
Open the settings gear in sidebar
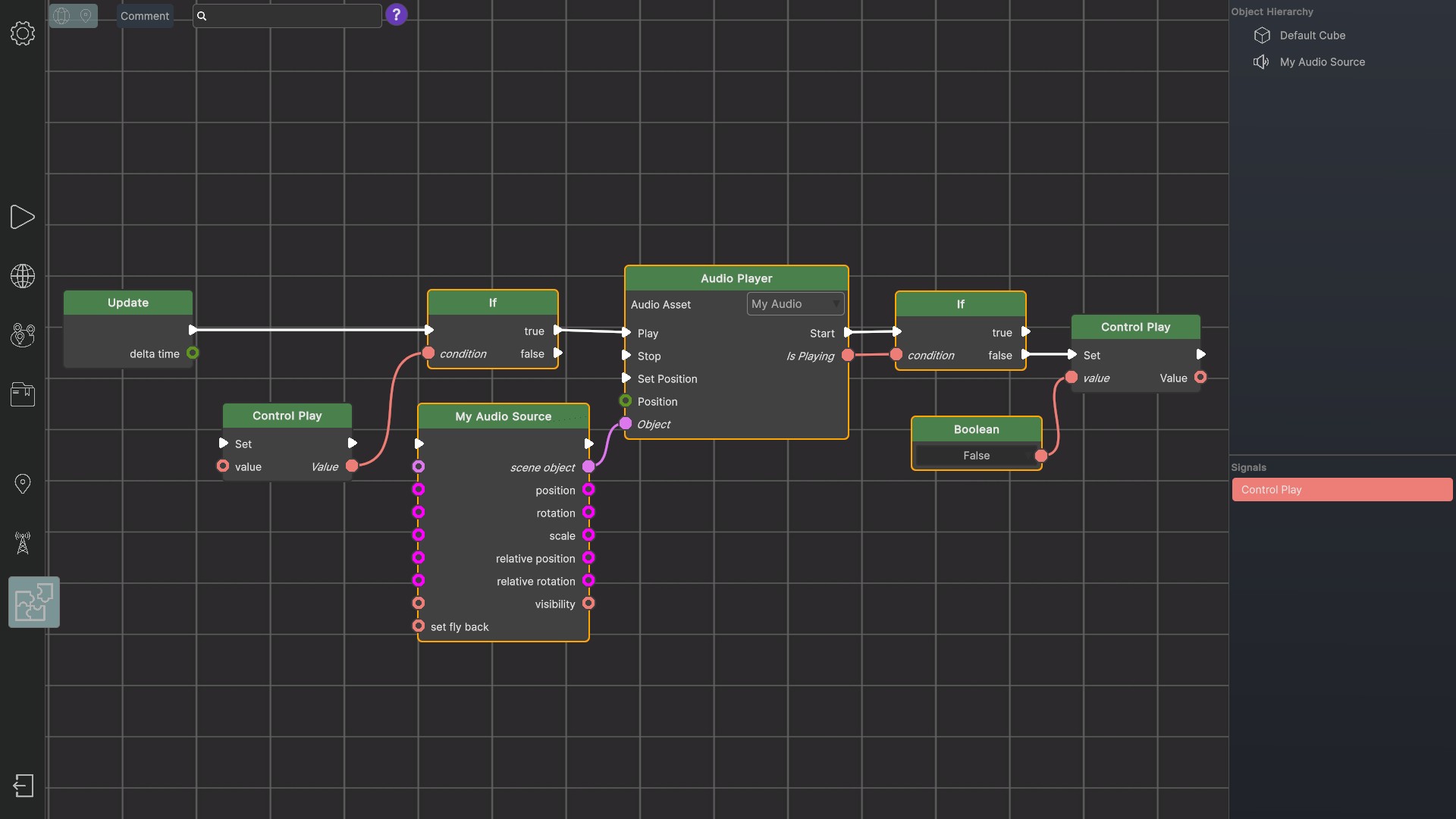(23, 33)
